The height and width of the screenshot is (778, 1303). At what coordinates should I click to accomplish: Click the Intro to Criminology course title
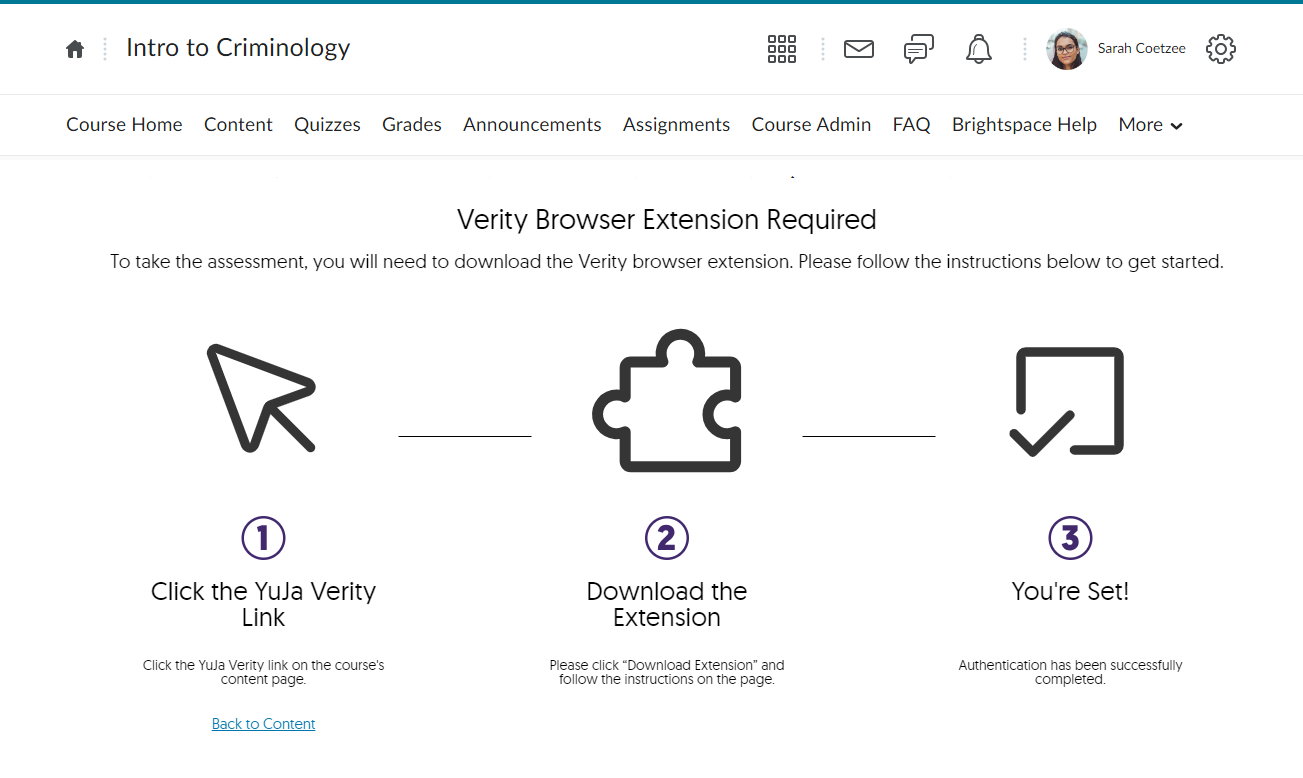click(238, 48)
